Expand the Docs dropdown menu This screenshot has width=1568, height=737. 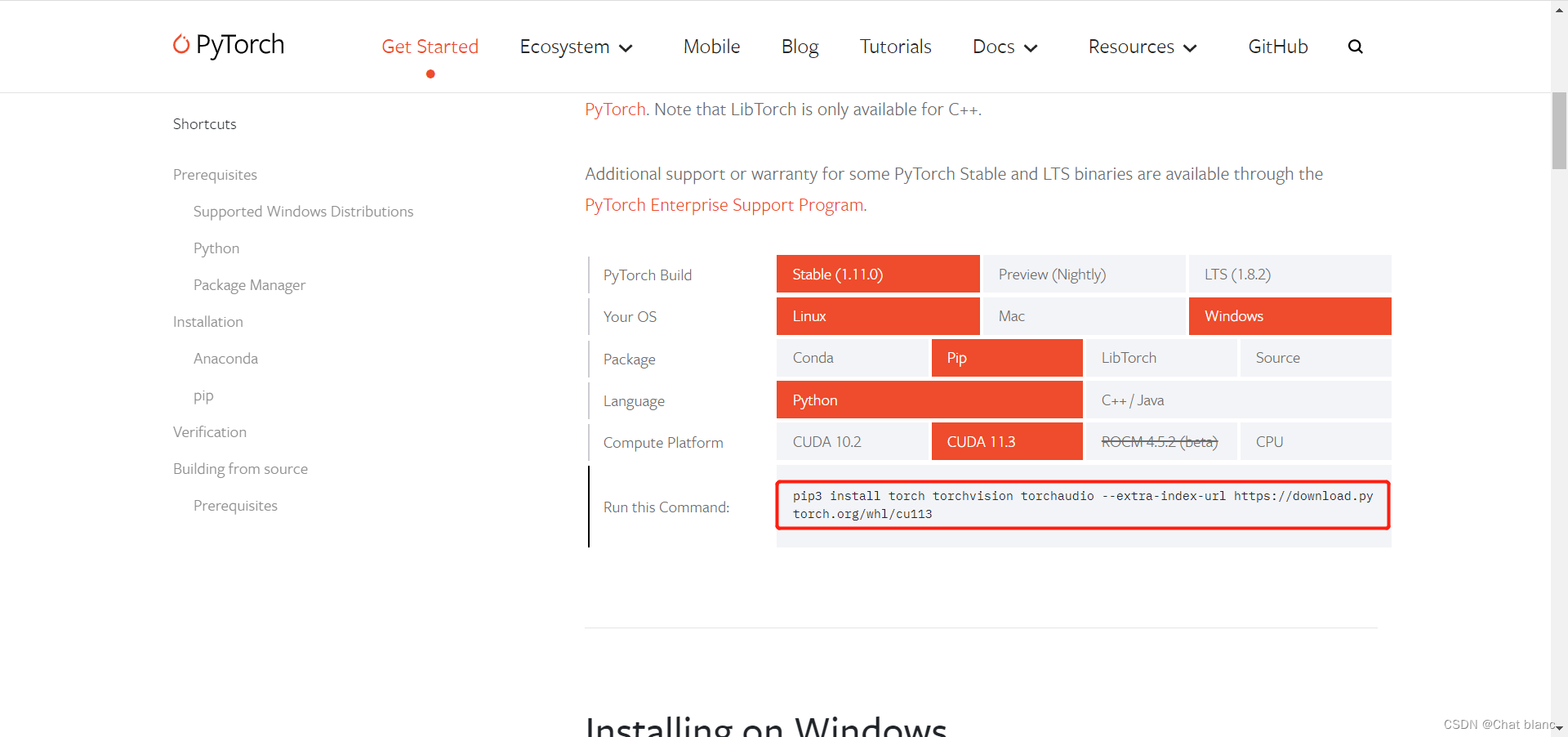[x=1005, y=47]
